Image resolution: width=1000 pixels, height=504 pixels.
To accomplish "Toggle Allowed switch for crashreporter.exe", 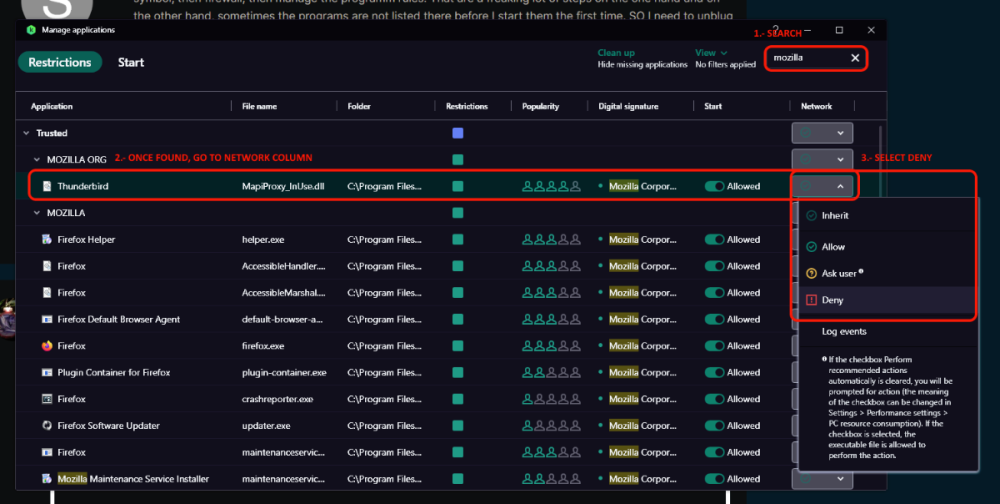I will [714, 399].
